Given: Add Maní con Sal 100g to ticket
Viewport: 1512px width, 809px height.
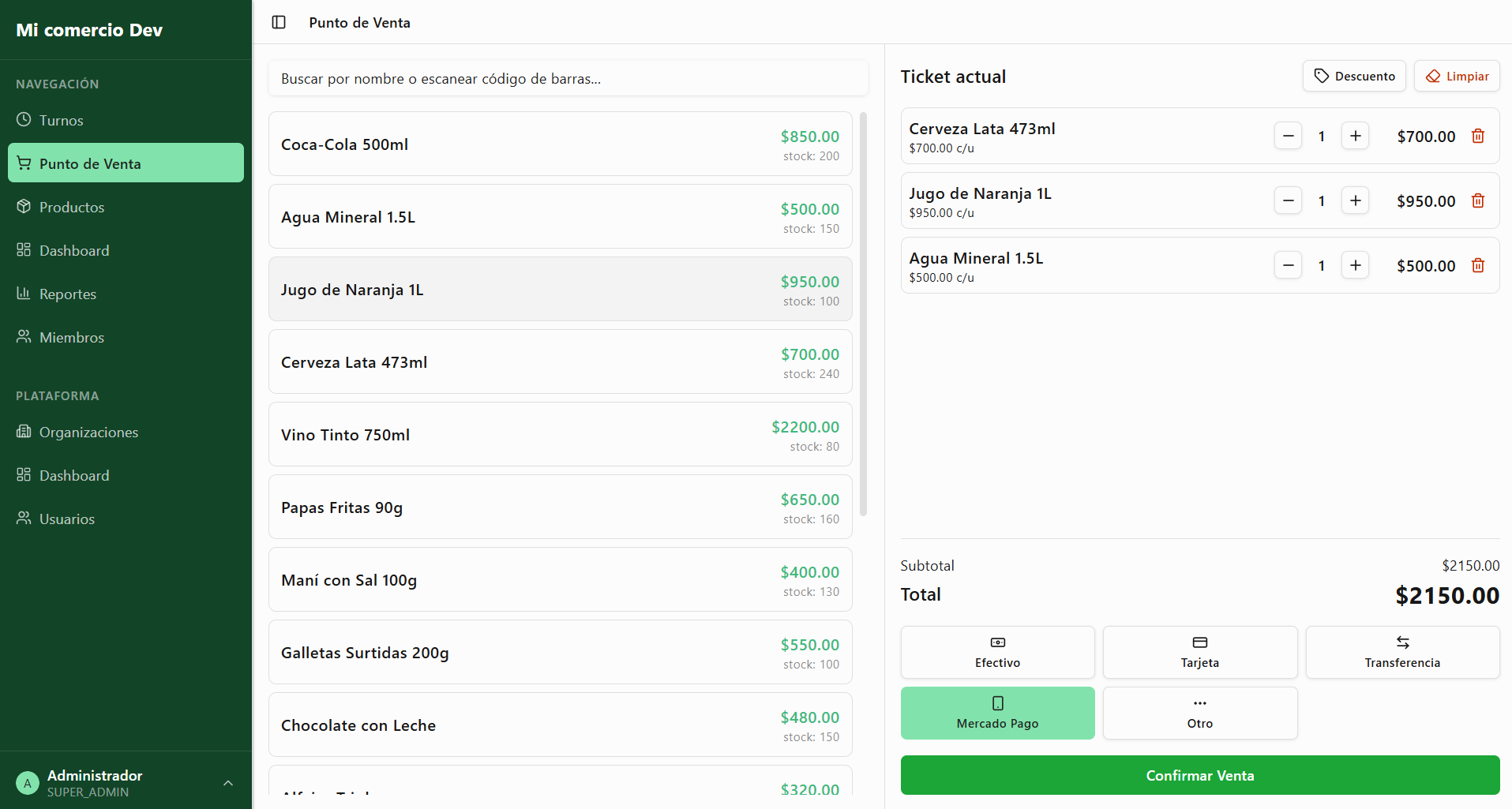Looking at the screenshot, I should click(x=560, y=579).
